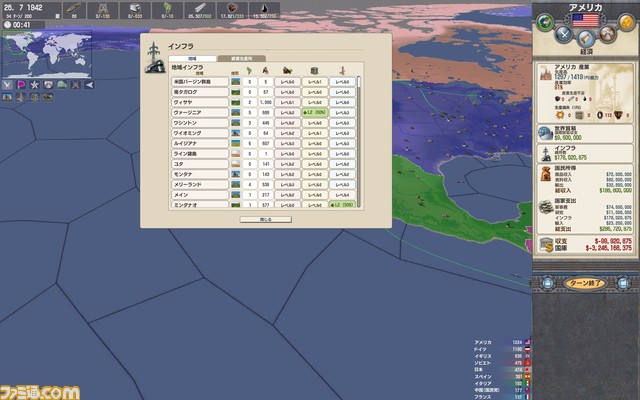Click the American flag emblem

point(585,20)
